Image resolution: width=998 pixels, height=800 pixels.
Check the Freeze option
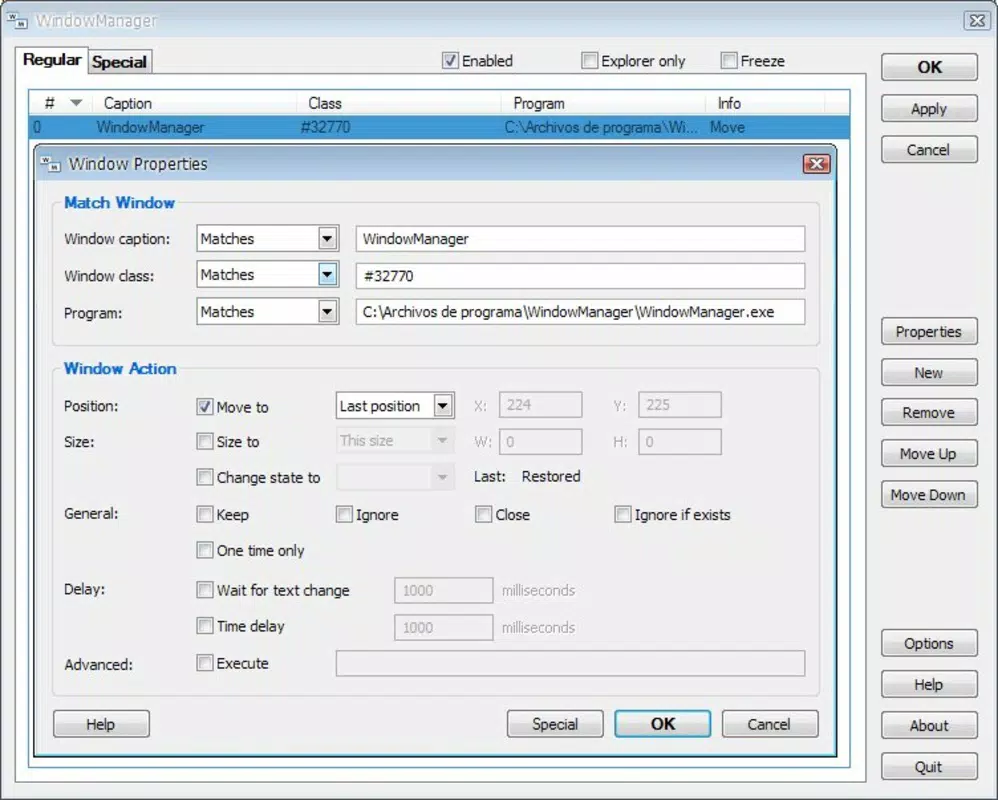click(x=729, y=60)
